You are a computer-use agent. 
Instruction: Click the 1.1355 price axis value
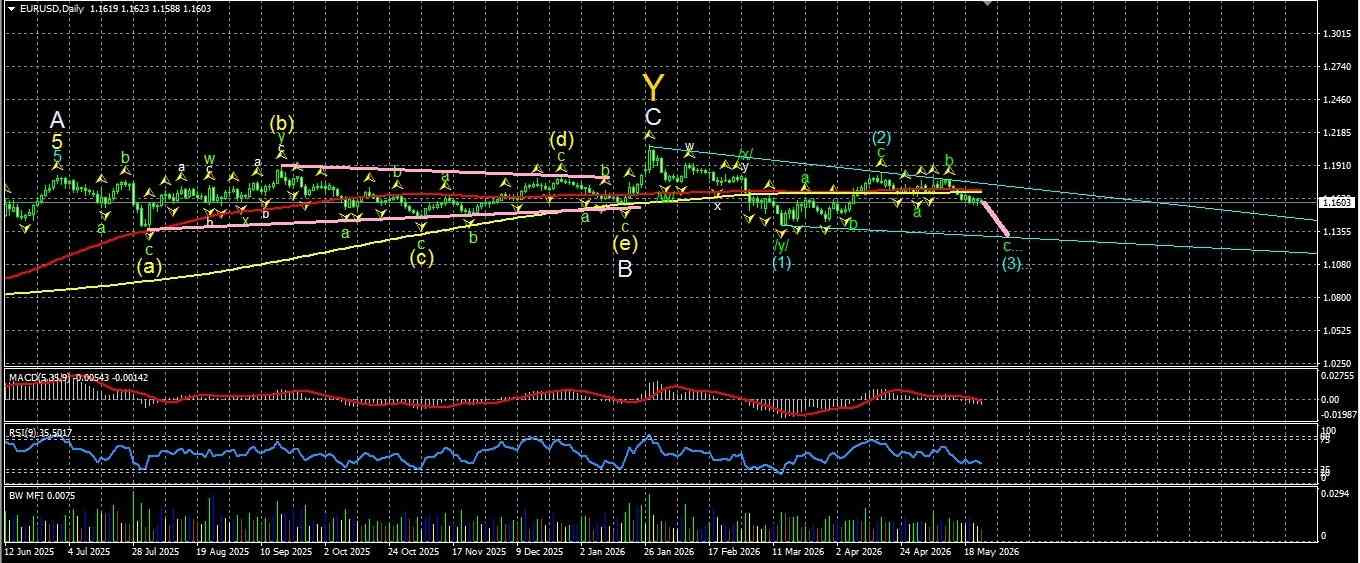point(1336,232)
